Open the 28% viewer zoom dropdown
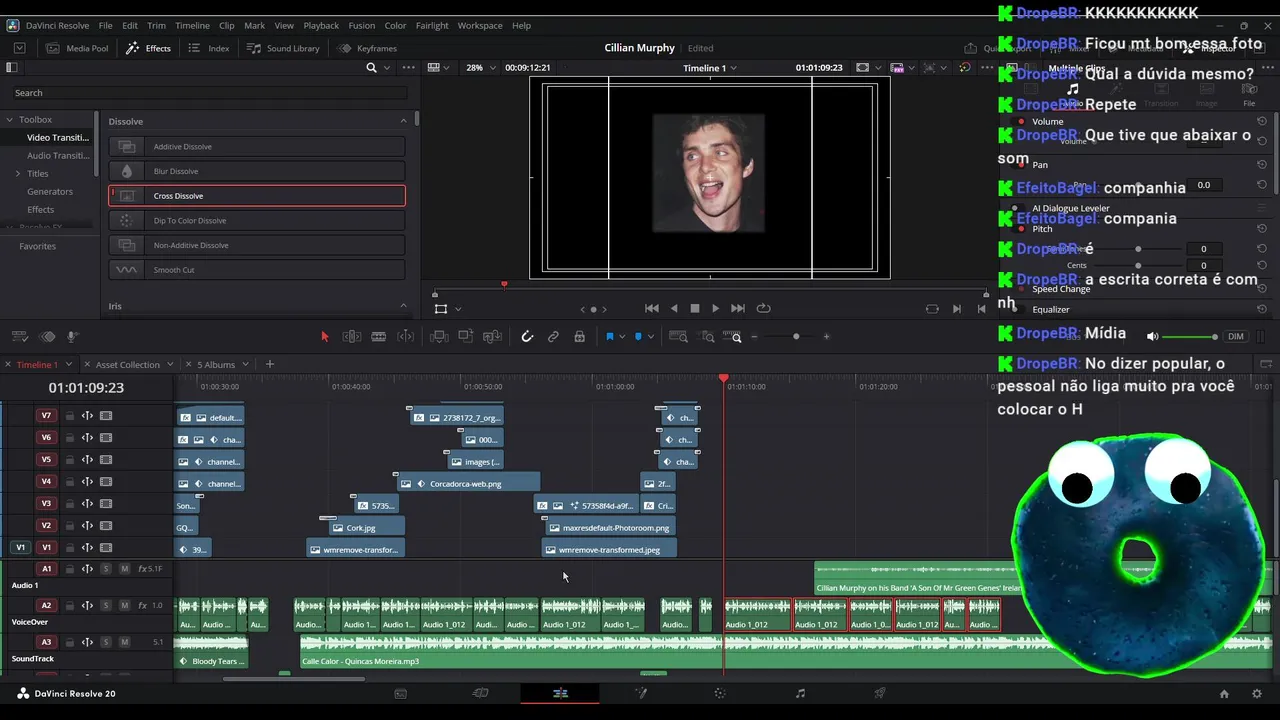The width and height of the screenshot is (1280, 720). click(480, 67)
